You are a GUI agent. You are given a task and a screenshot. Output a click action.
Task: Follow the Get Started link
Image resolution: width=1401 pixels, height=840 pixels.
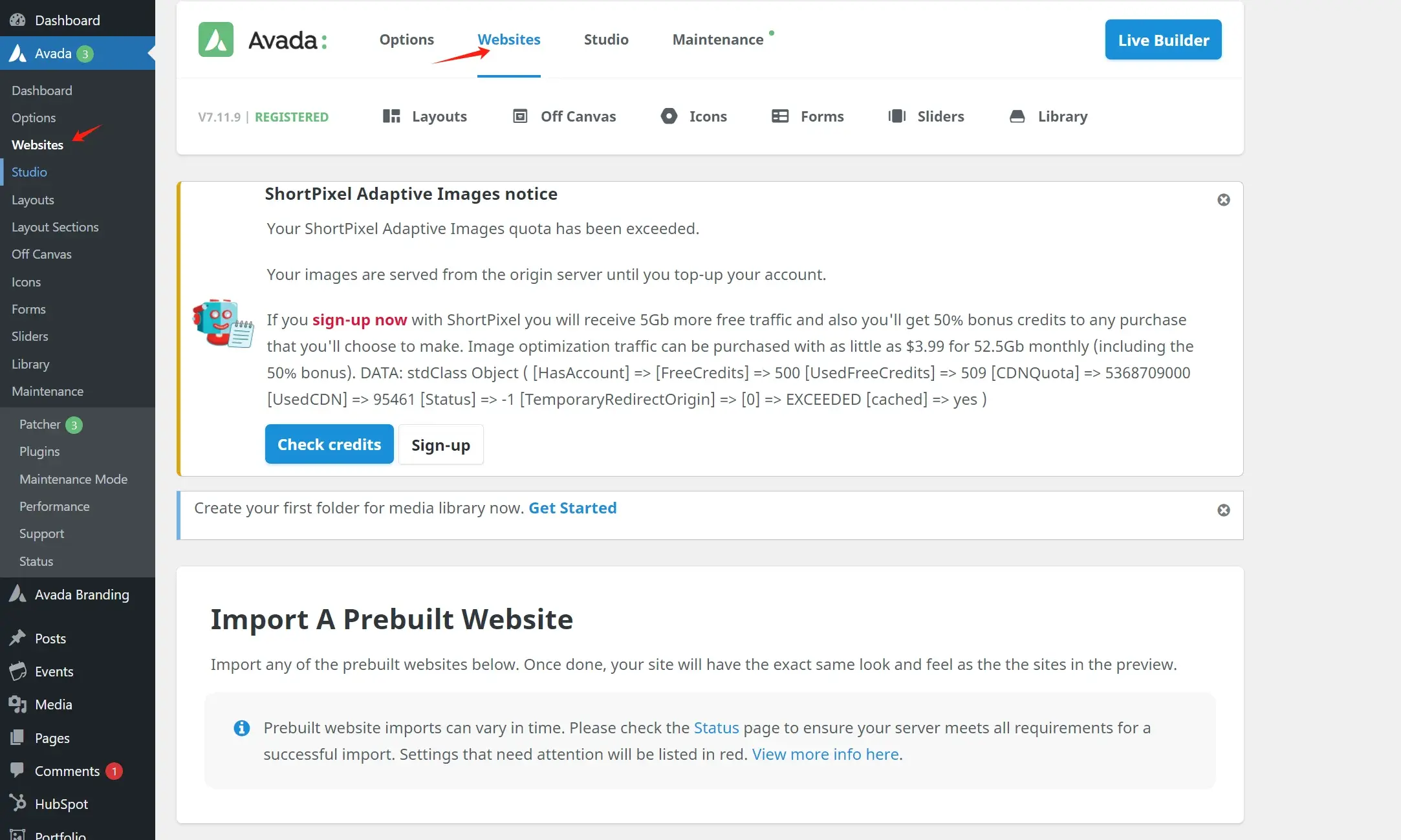572,508
